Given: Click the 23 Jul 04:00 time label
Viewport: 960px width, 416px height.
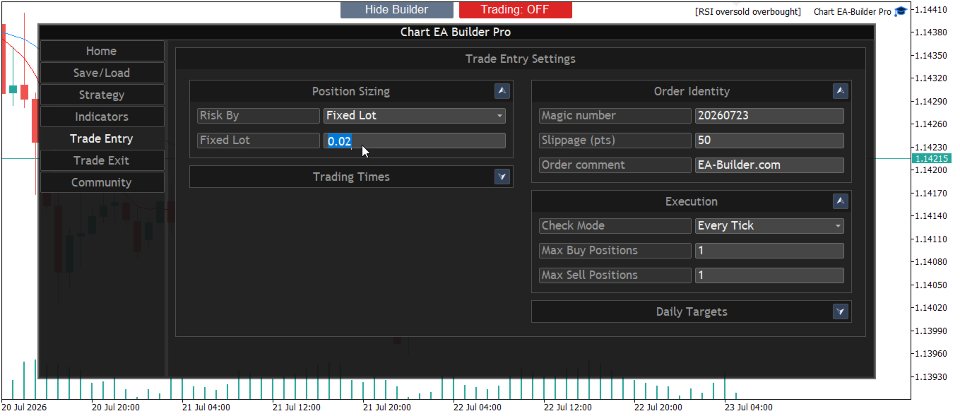Looking at the screenshot, I should pyautogui.click(x=748, y=407).
